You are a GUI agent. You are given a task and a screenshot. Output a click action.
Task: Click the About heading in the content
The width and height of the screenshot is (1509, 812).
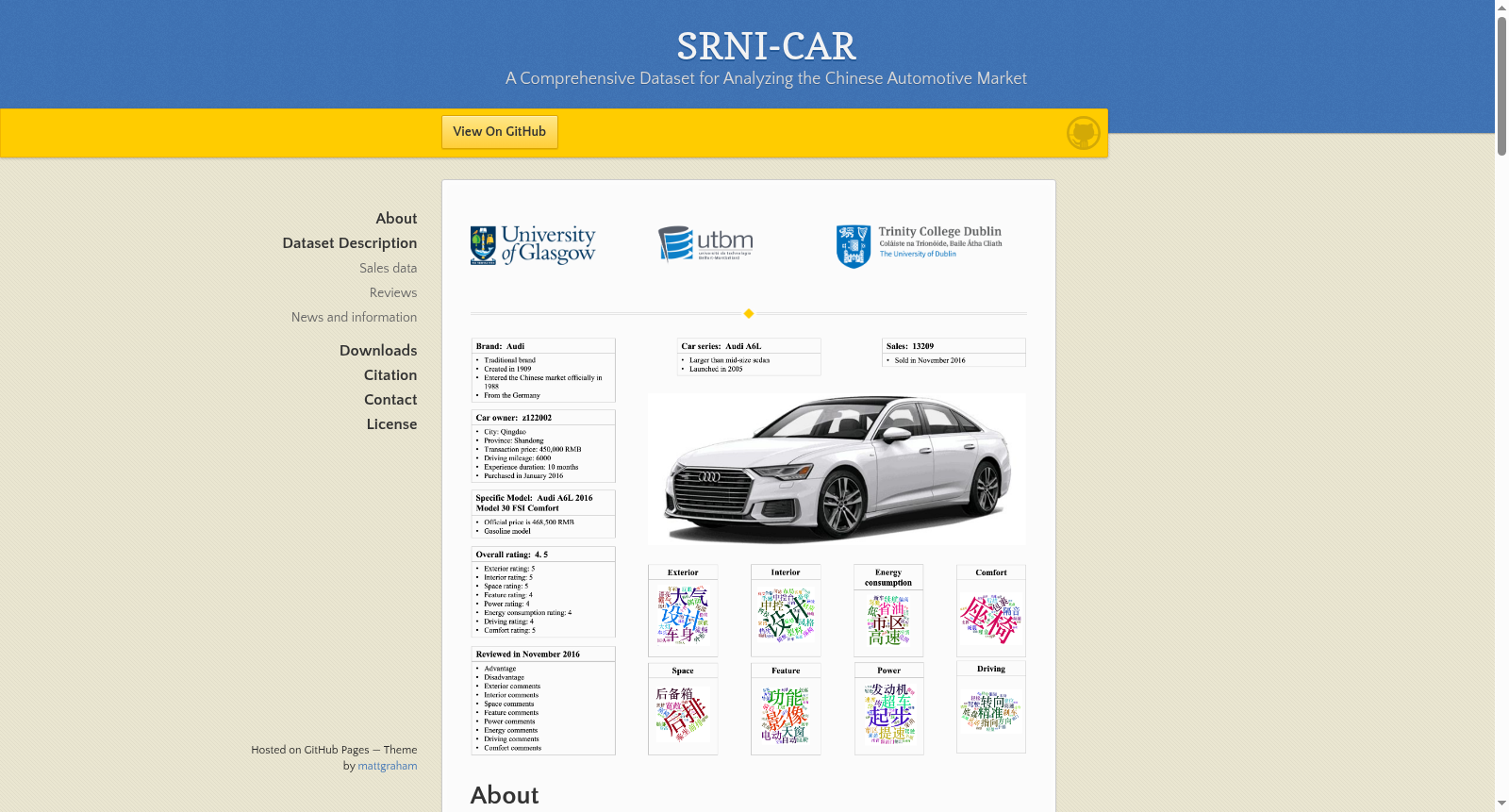tap(505, 795)
